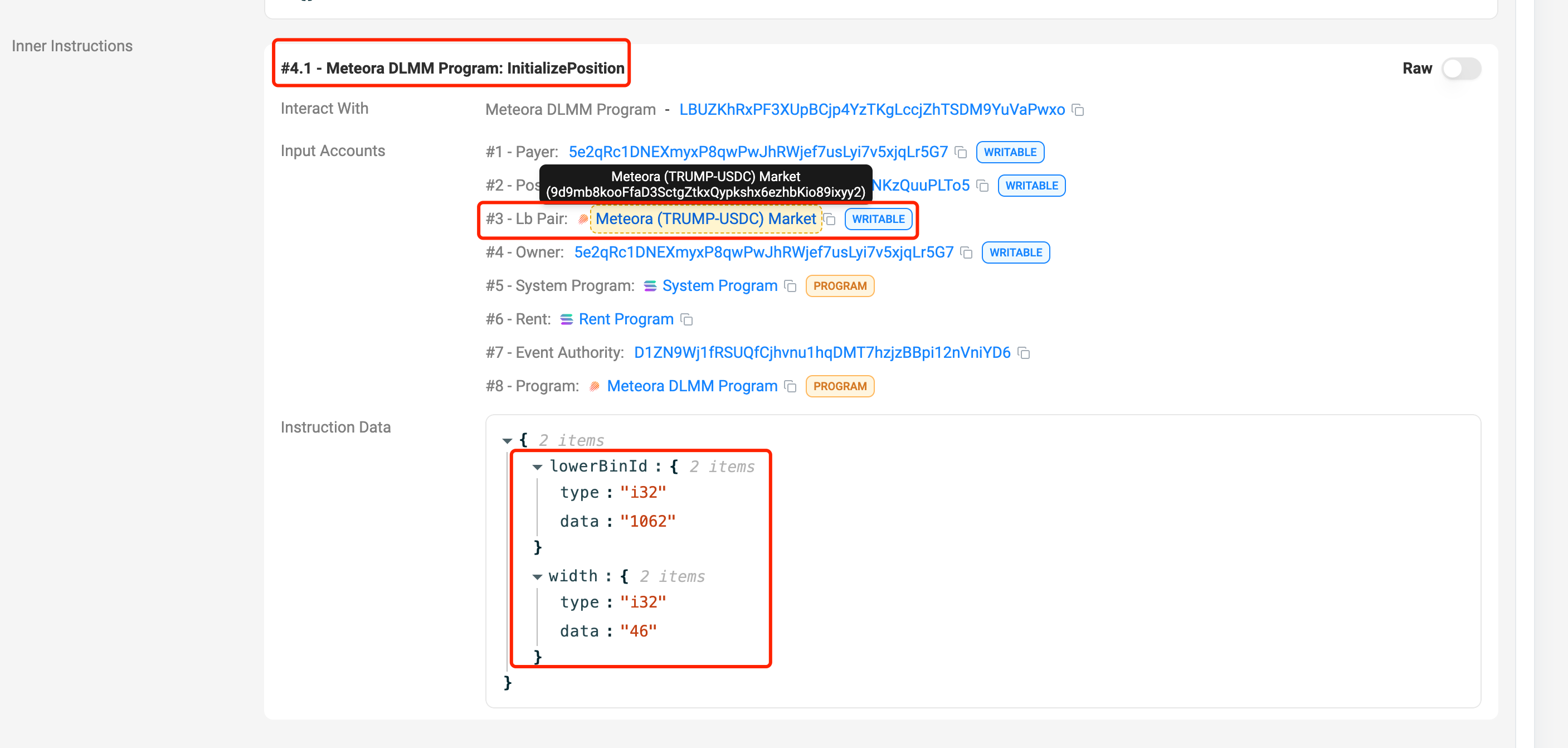Open the Rent Program link
This screenshot has width=1568, height=748.
tap(626, 320)
